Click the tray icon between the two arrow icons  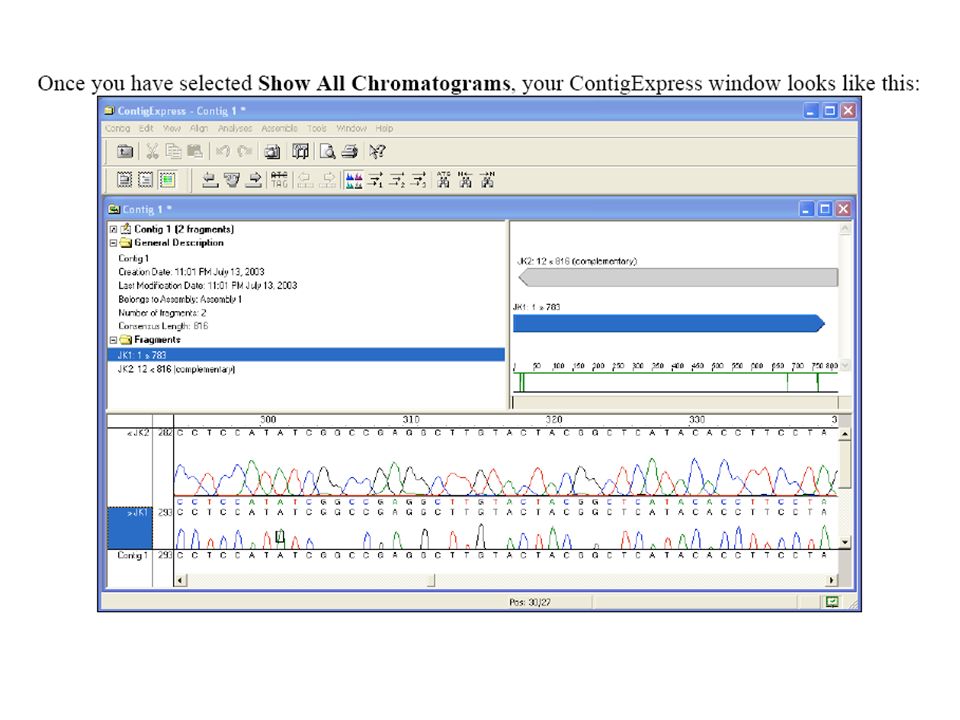click(x=232, y=180)
